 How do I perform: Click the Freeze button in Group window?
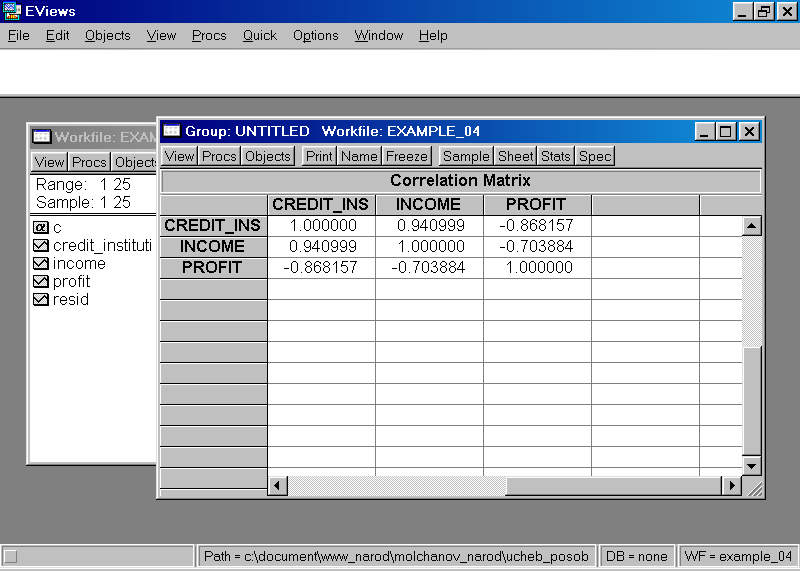tap(407, 156)
